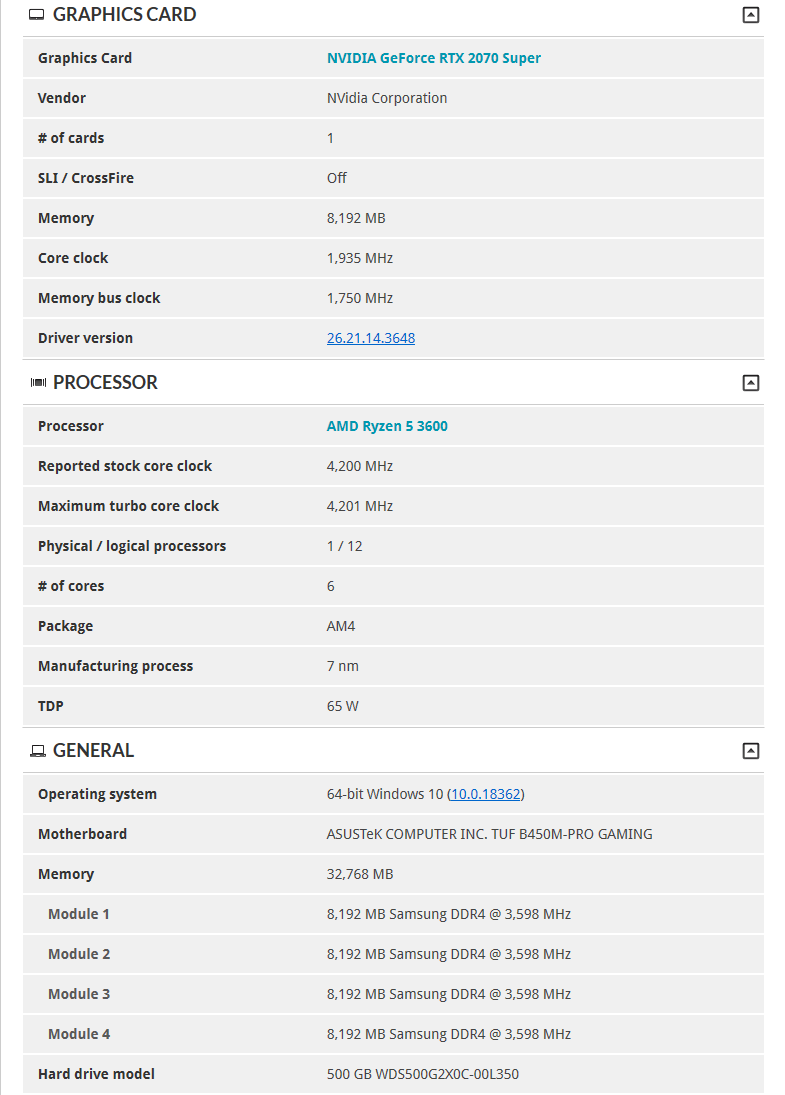This screenshot has height=1095, width=785.
Task: Open the NVIDIA GeForce RTX 2070 Super link
Action: [x=434, y=58]
